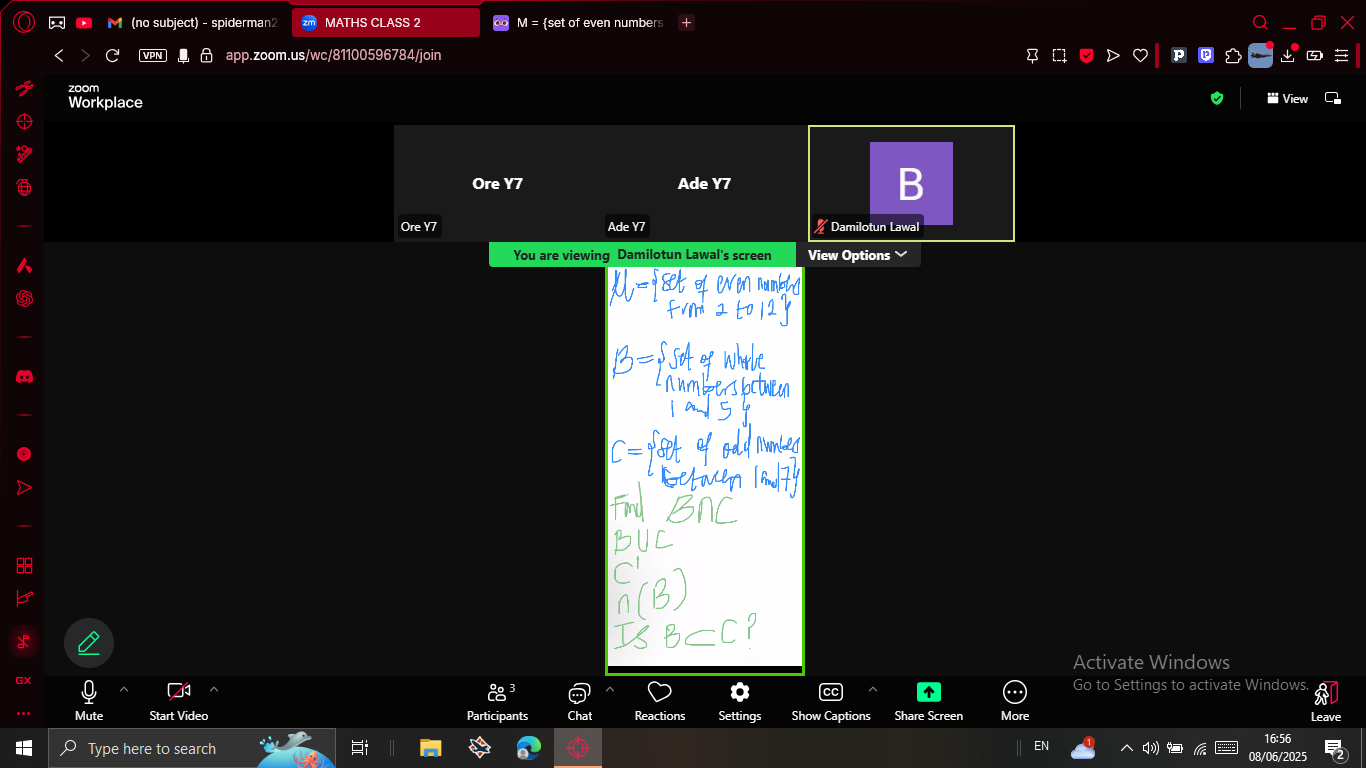Viewport: 1366px width, 768px height.
Task: Open Discord in the Opera sidebar
Action: (24, 377)
